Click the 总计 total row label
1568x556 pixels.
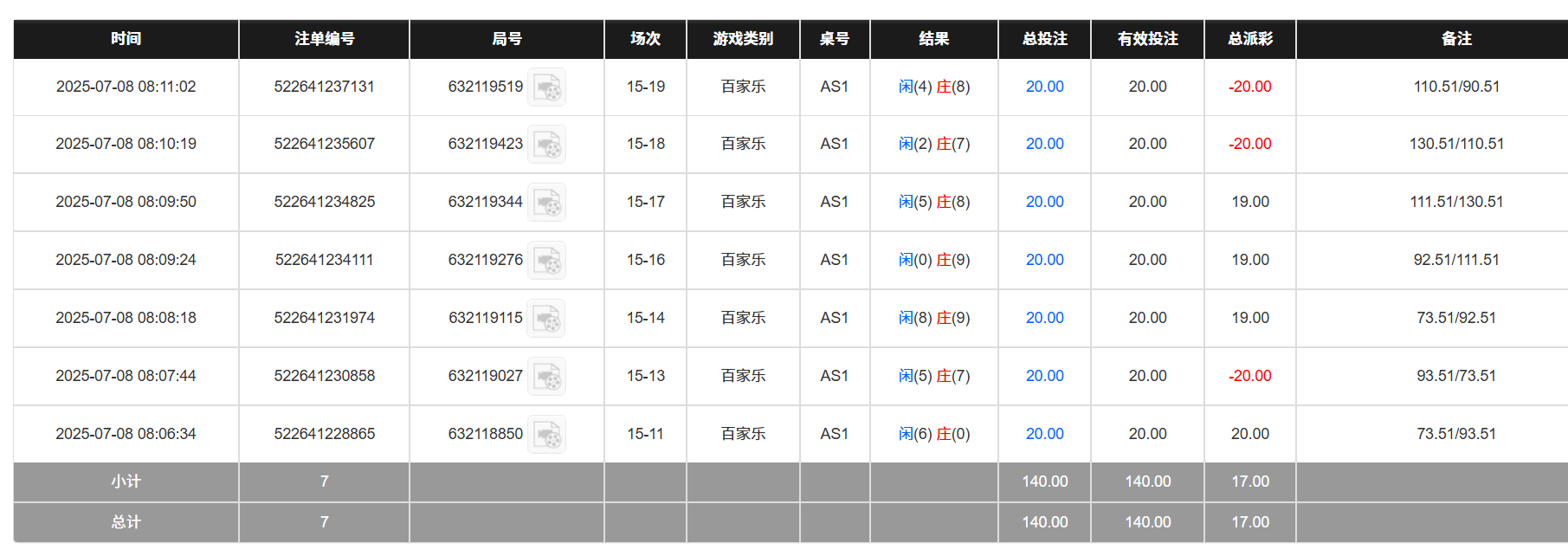pos(126,522)
